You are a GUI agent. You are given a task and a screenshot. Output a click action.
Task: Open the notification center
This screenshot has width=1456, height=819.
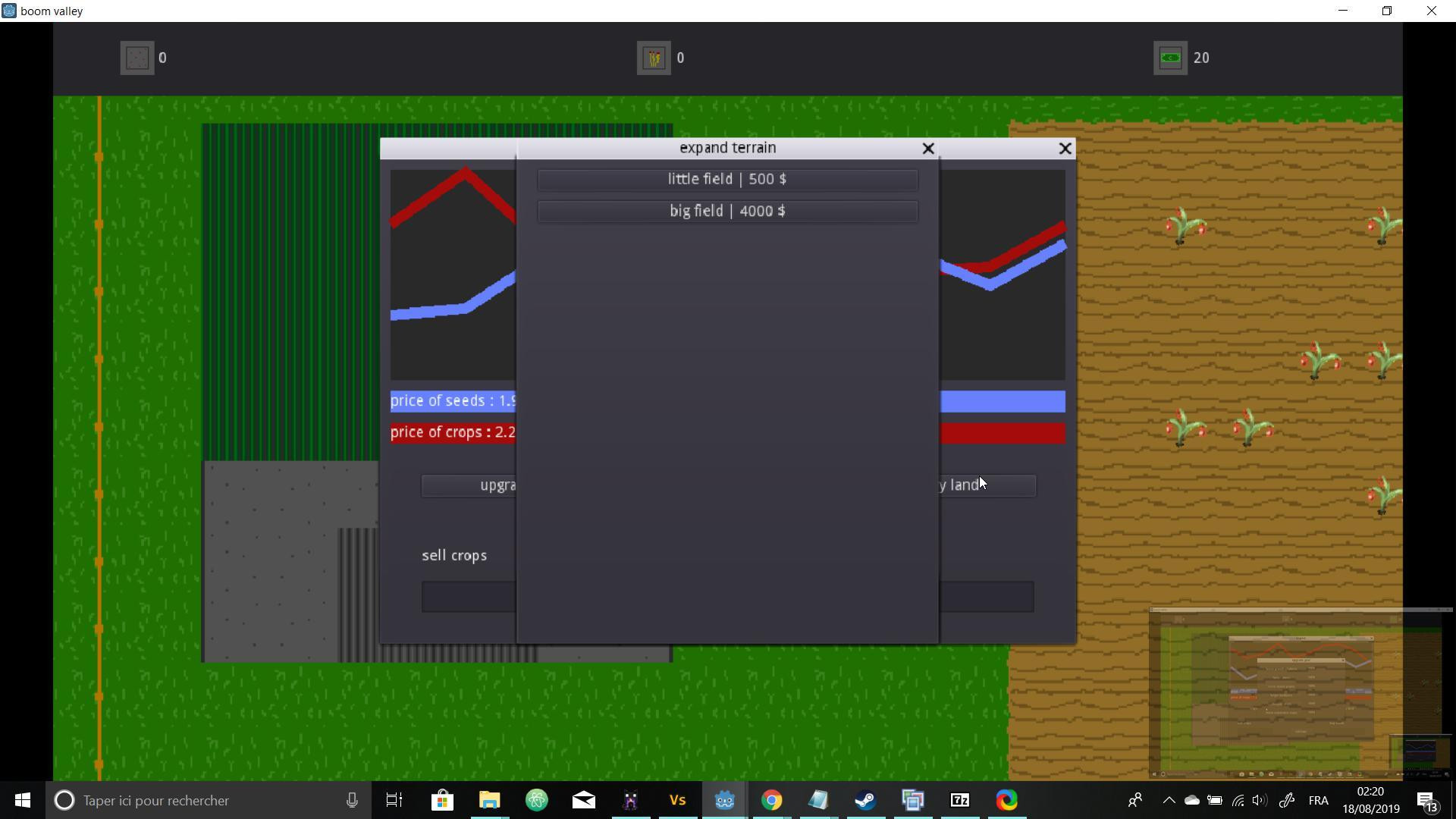pyautogui.click(x=1427, y=801)
